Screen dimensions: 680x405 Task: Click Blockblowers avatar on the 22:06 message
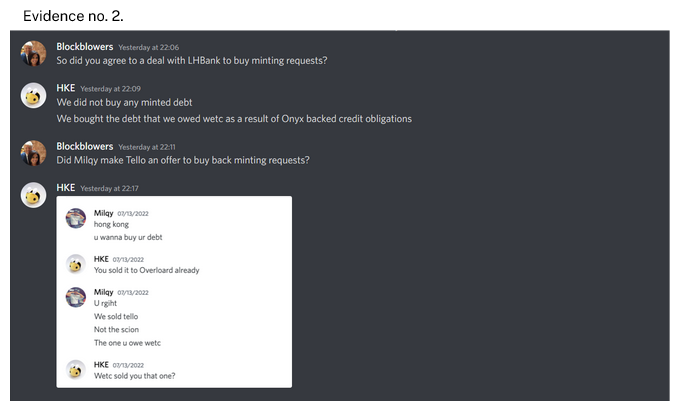tap(33, 53)
